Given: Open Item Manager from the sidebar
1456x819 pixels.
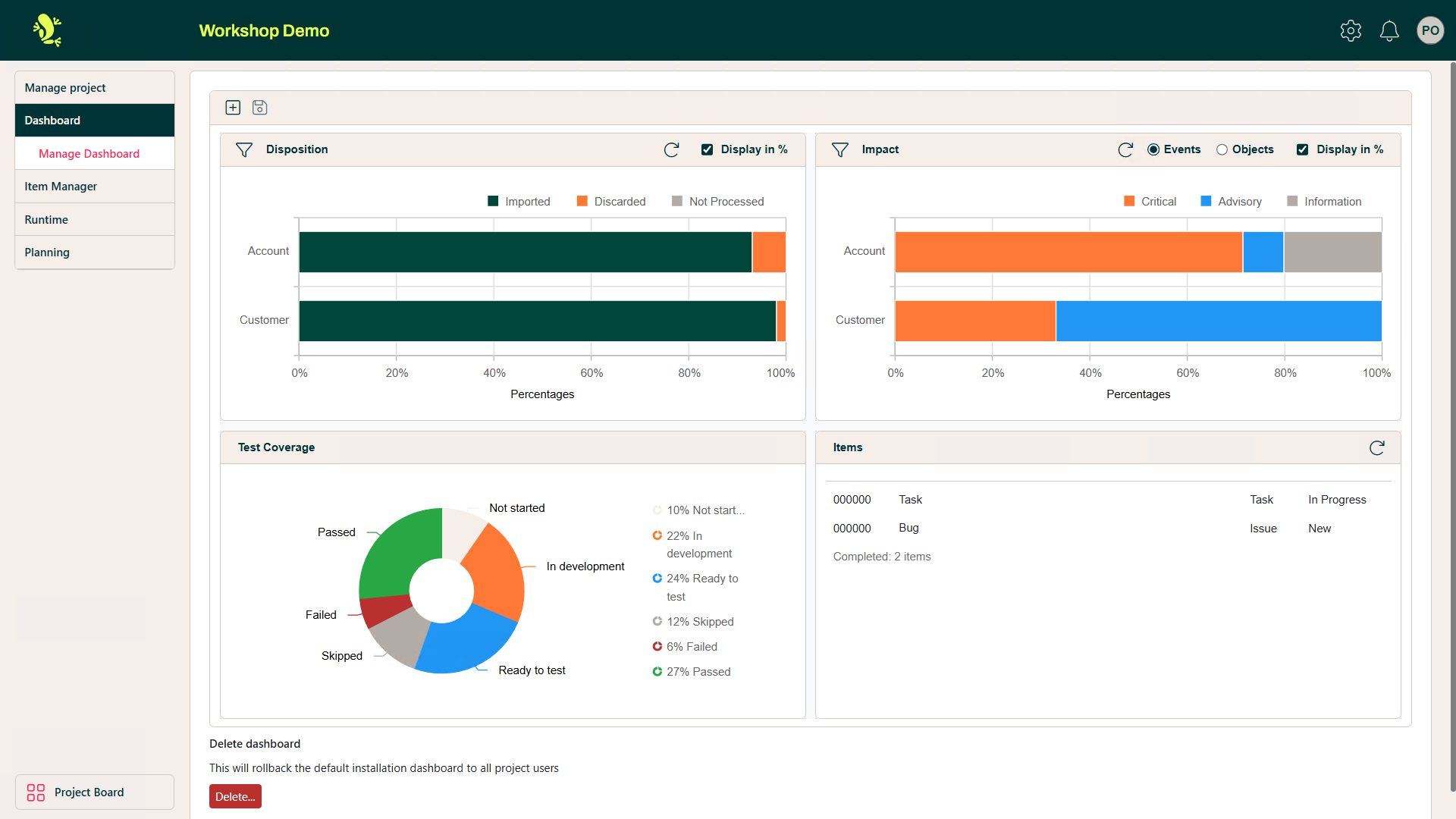Looking at the screenshot, I should 61,186.
